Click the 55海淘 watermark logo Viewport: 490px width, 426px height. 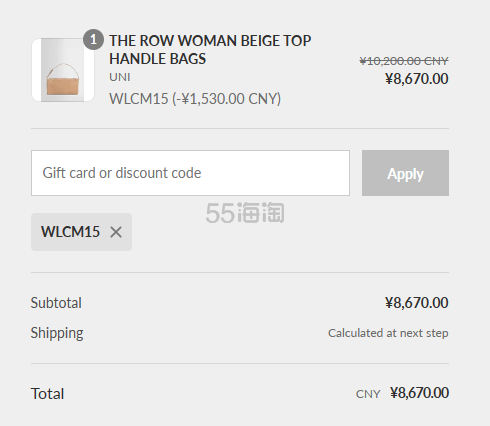click(x=245, y=213)
